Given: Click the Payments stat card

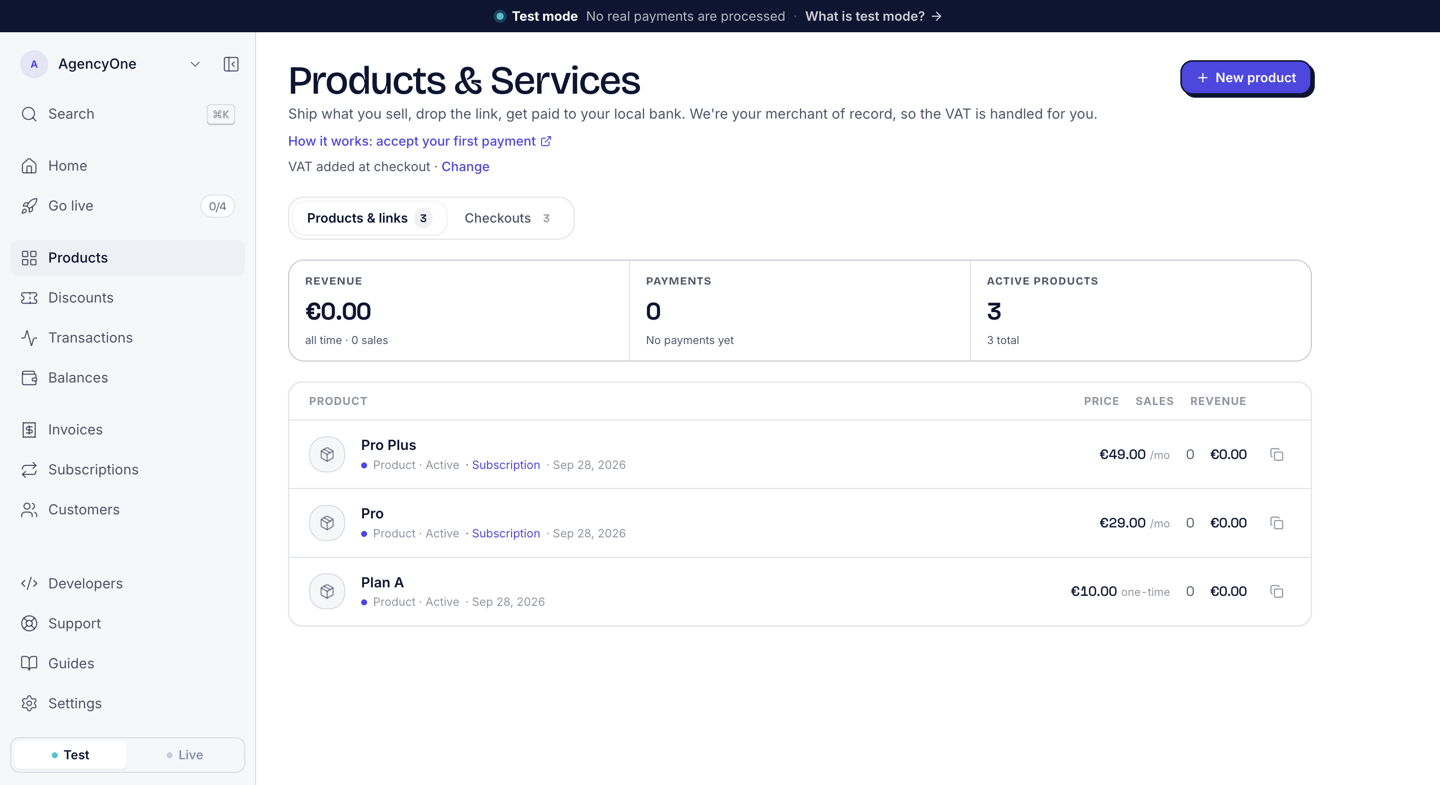Looking at the screenshot, I should (x=800, y=311).
